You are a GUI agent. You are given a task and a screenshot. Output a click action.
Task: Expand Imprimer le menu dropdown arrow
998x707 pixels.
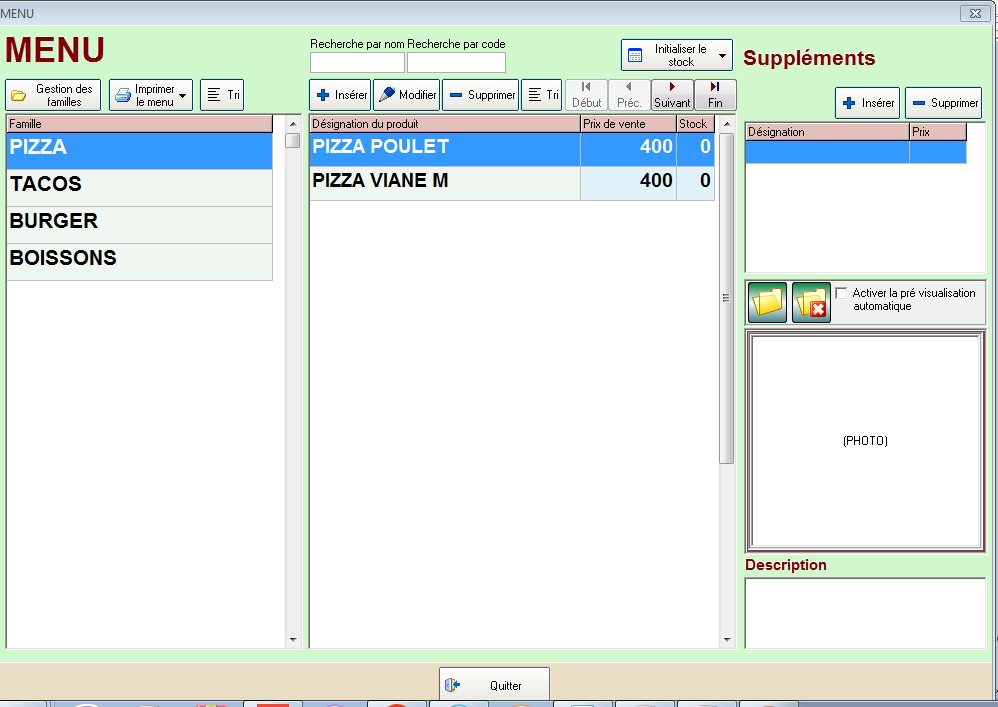pyautogui.click(x=183, y=95)
